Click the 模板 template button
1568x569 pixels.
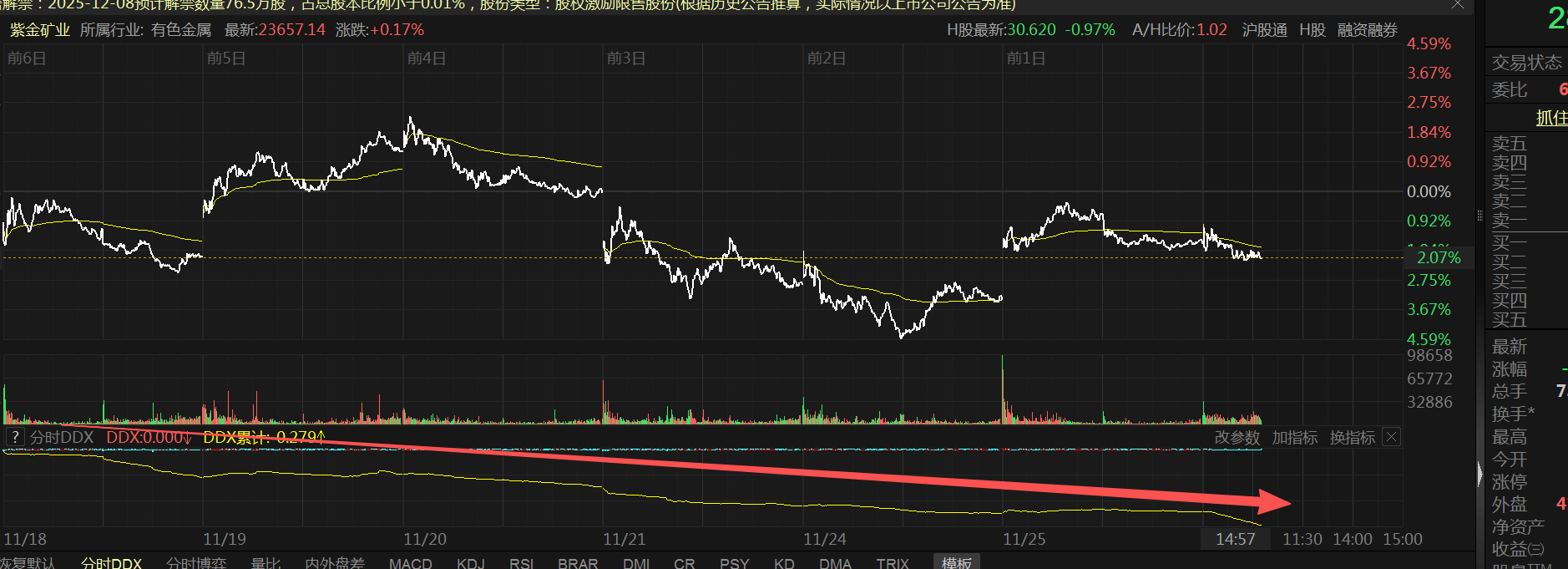coord(957,562)
